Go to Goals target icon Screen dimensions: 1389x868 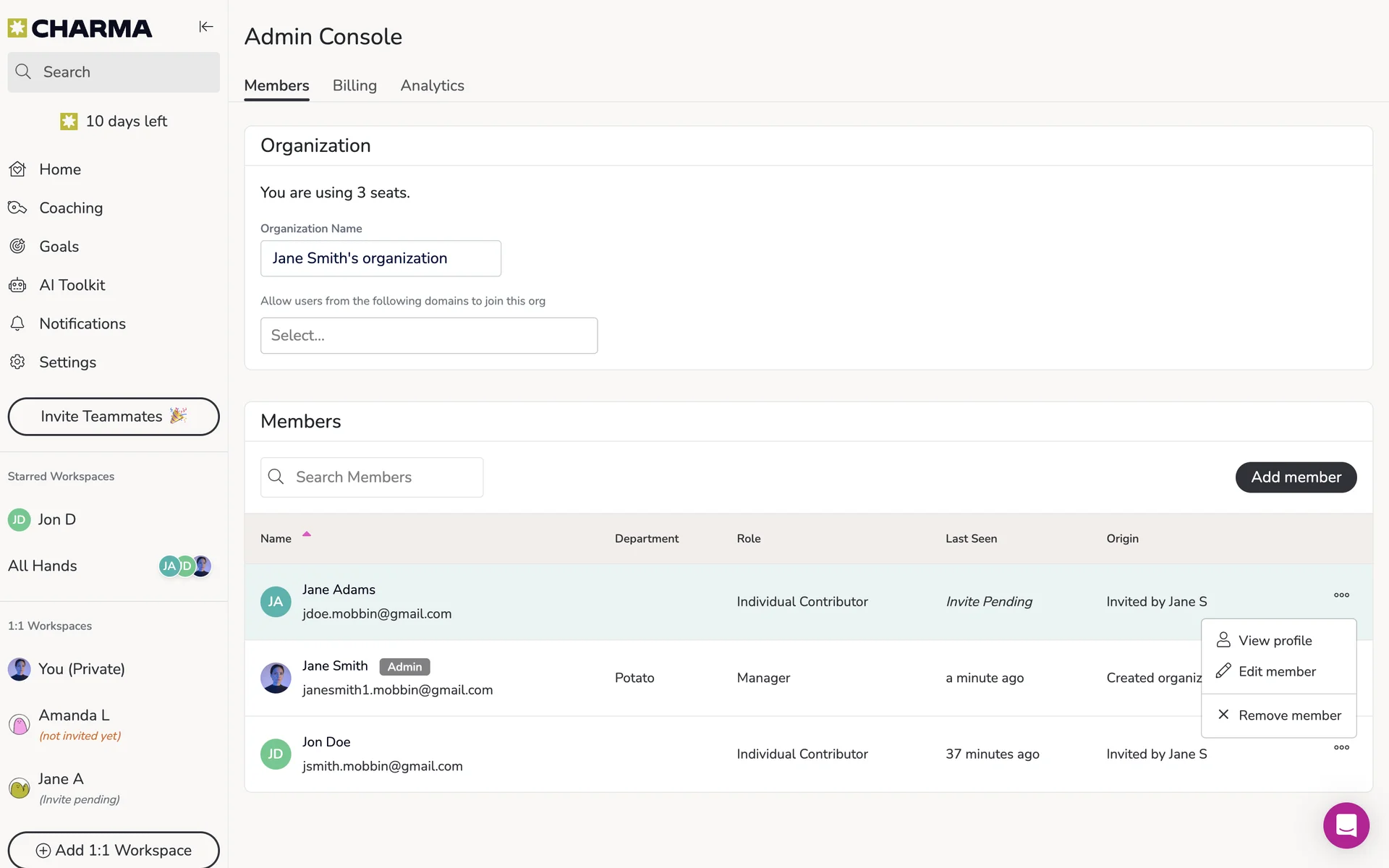click(18, 247)
